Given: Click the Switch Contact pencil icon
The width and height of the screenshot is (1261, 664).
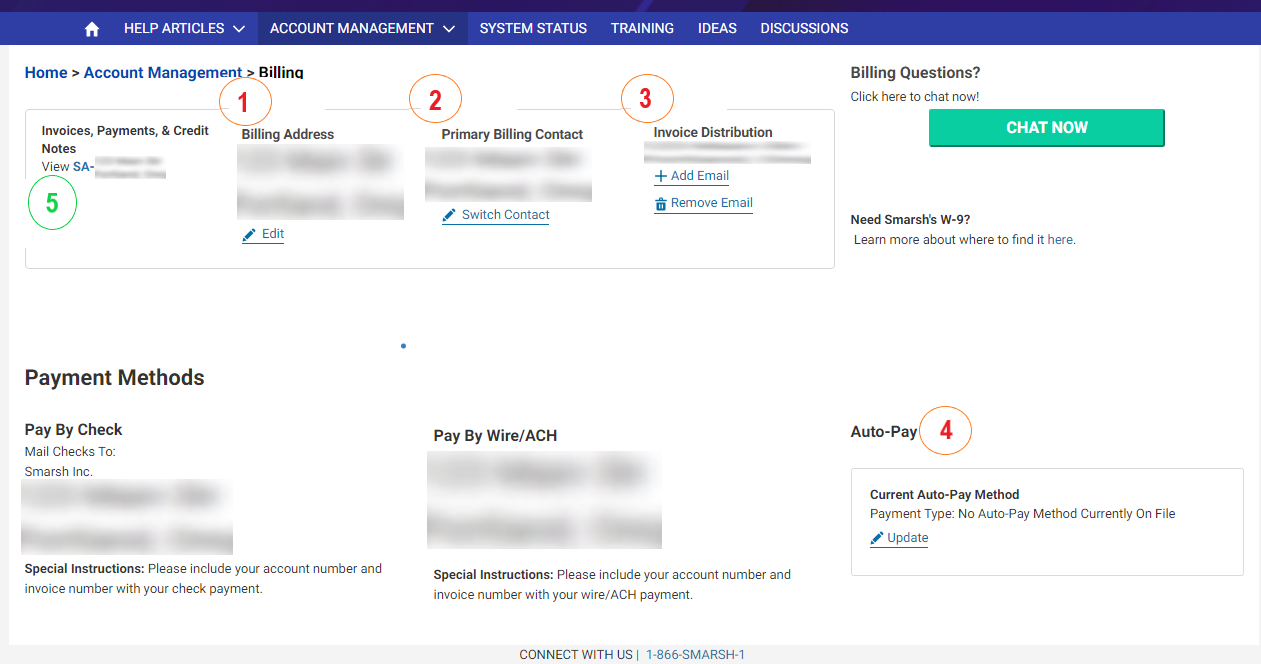Looking at the screenshot, I should [450, 214].
